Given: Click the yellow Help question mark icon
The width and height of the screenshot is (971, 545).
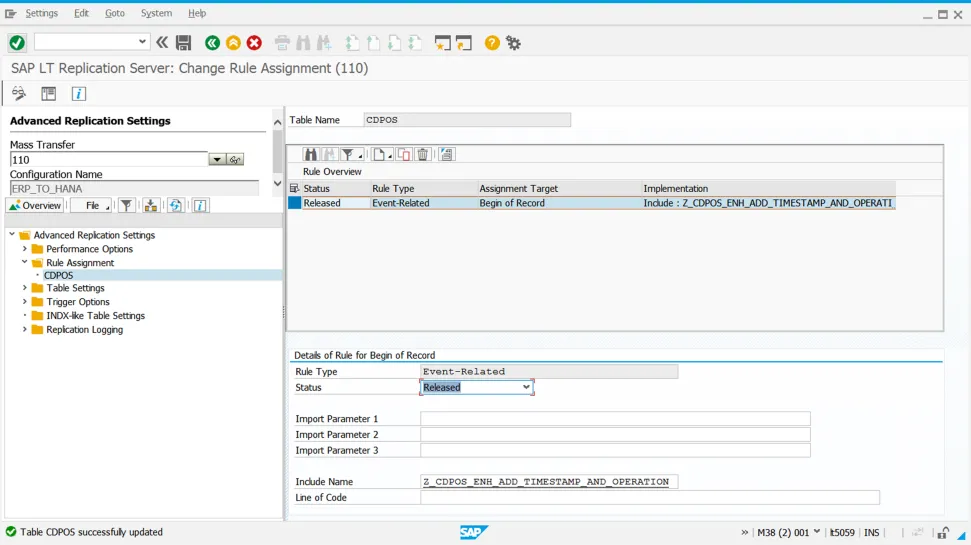Looking at the screenshot, I should pyautogui.click(x=492, y=43).
